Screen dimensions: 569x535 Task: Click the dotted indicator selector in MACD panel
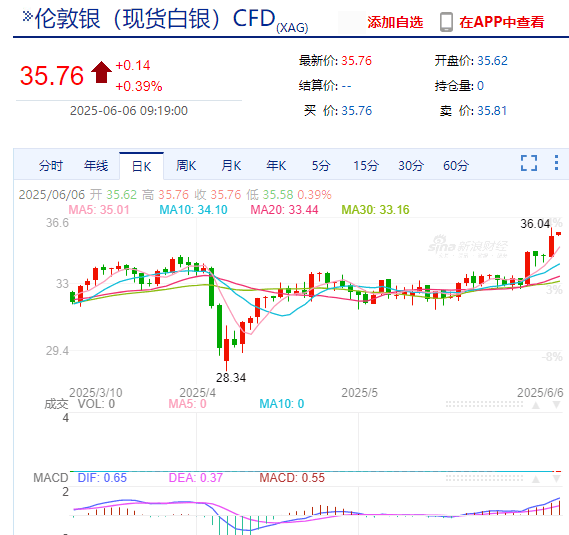484,478
